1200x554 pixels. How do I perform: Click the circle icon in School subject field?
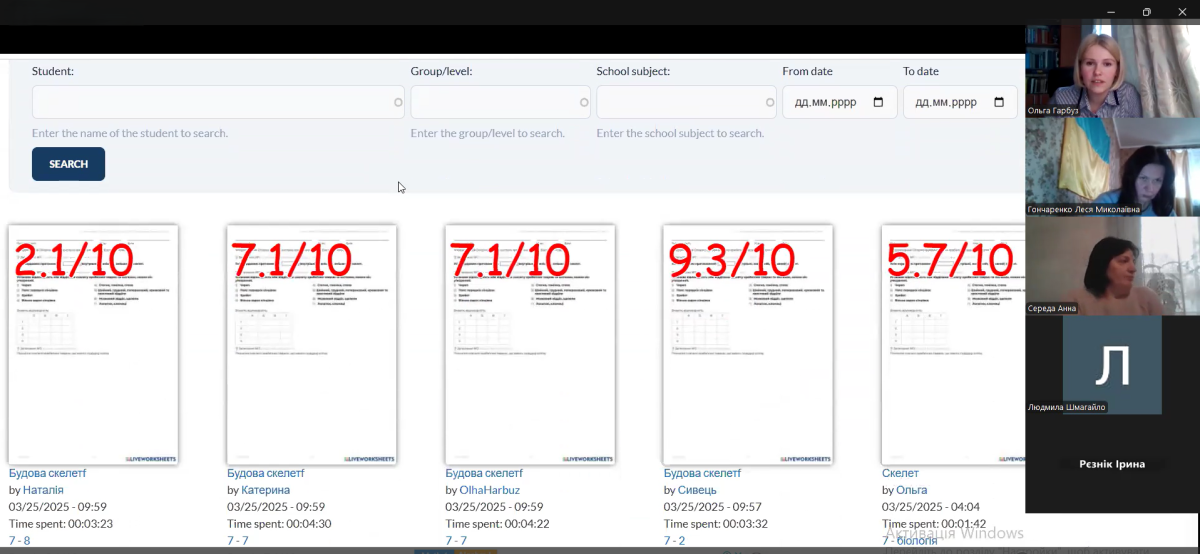point(770,102)
